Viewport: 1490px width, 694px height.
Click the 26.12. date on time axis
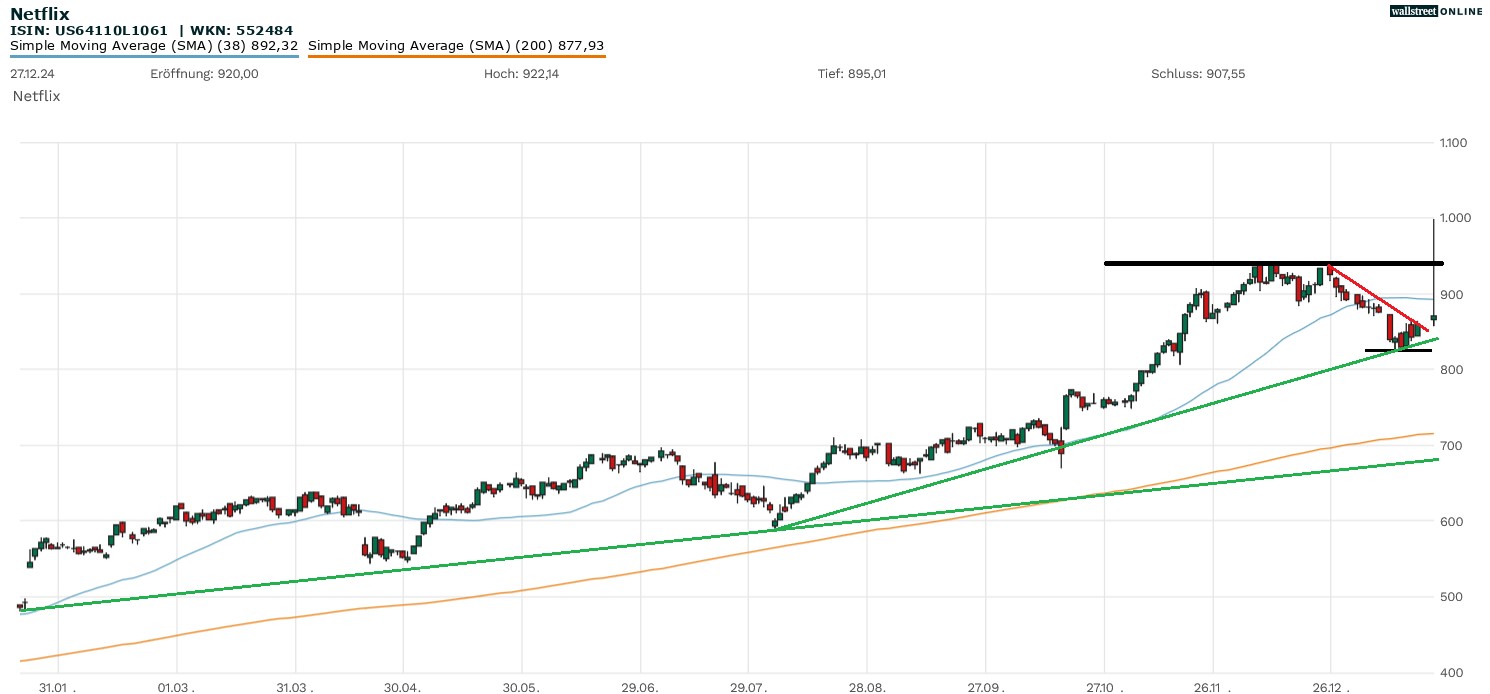coord(1329,688)
